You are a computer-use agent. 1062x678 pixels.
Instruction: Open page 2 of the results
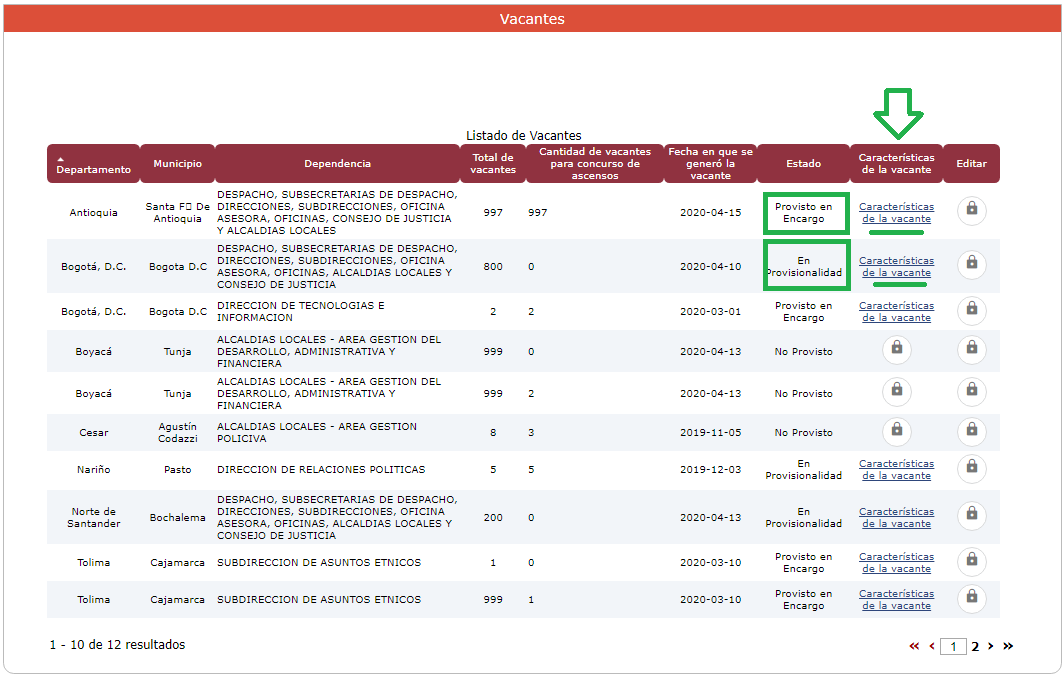click(x=975, y=647)
